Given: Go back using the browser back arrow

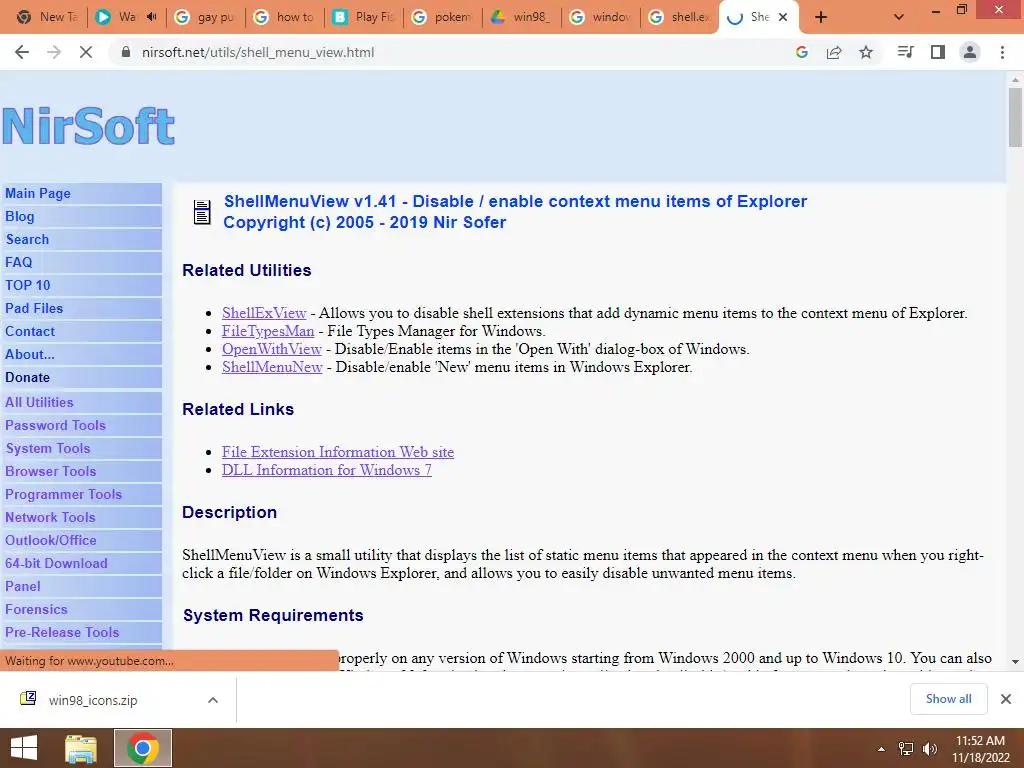Looking at the screenshot, I should tap(22, 52).
